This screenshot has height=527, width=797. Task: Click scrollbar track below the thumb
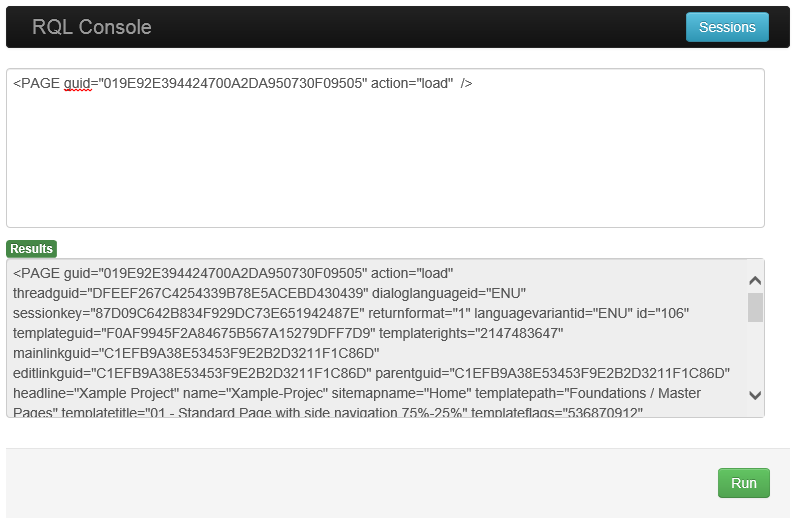tap(755, 355)
